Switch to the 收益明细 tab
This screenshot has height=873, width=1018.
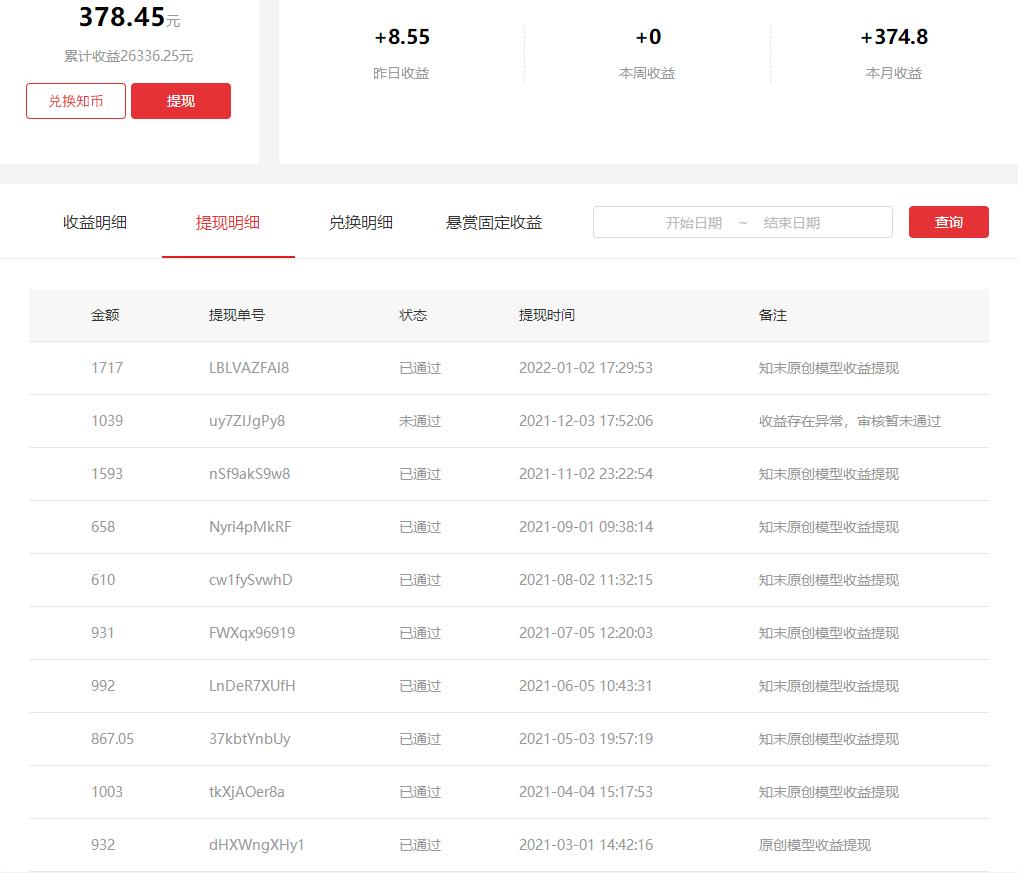[95, 223]
